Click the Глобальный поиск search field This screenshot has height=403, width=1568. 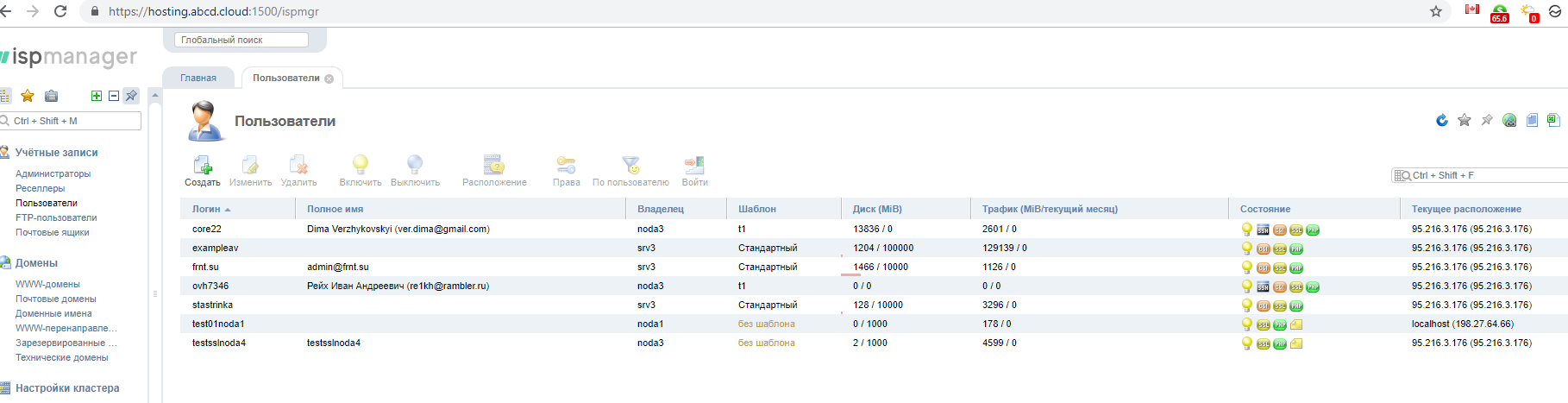(241, 40)
